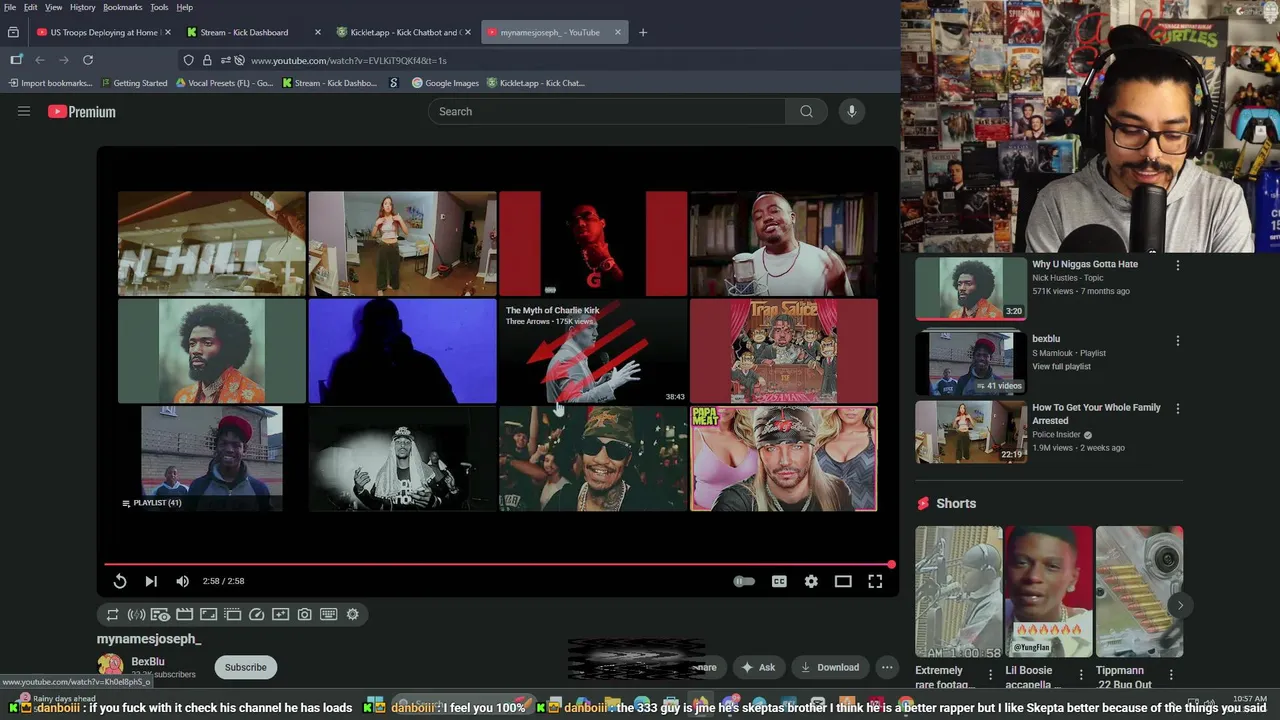
Task: Open options for Why U Gotta Hate video
Action: [1177, 265]
